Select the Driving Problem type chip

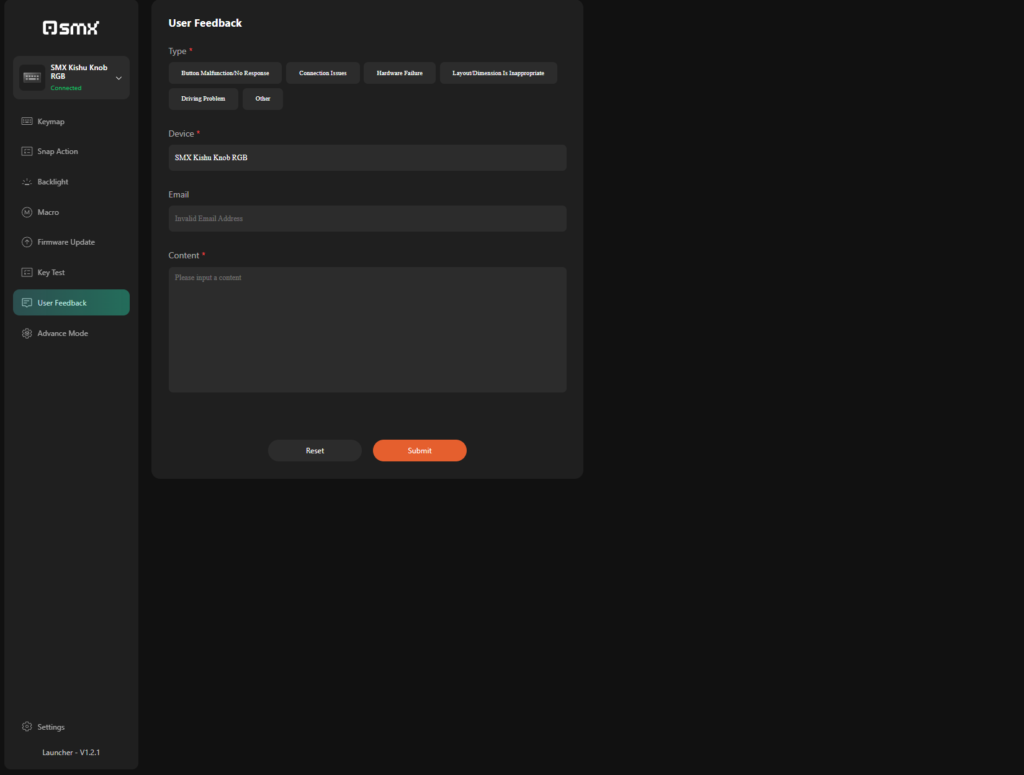click(x=203, y=99)
